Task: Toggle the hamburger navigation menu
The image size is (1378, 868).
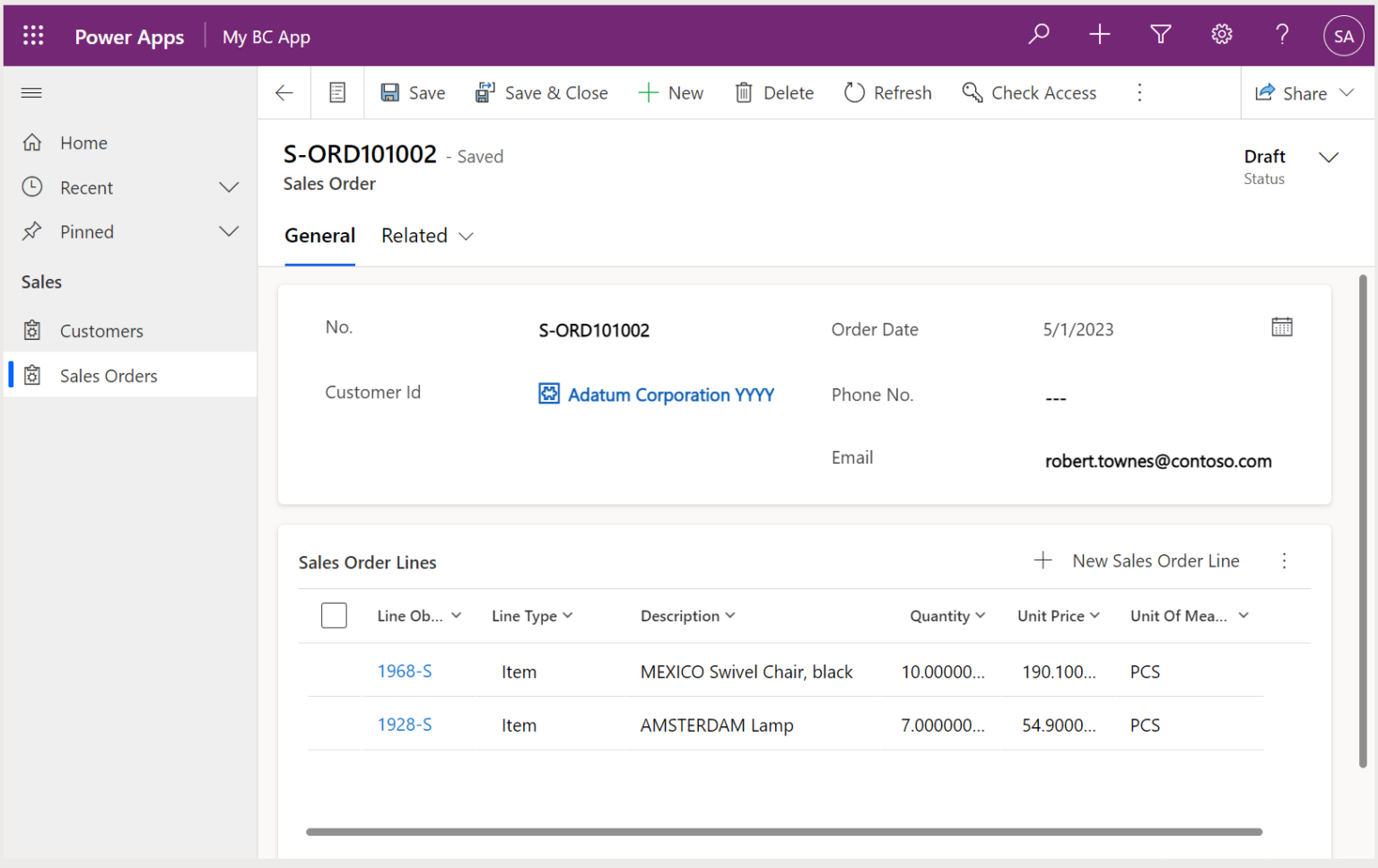Action: pyautogui.click(x=31, y=92)
